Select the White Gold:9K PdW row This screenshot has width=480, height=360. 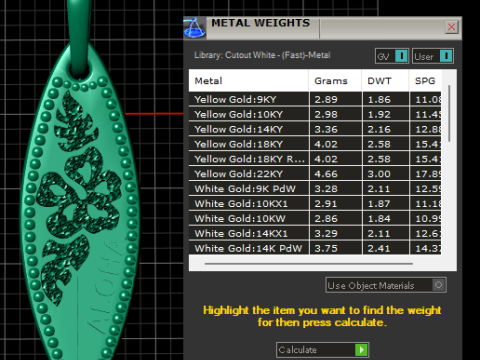[x=315, y=189]
